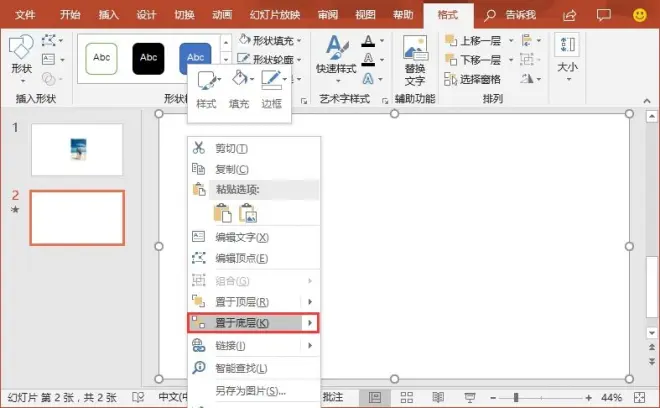The width and height of the screenshot is (660, 408).
Task: Switch to reading view icon
Action: 438,397
